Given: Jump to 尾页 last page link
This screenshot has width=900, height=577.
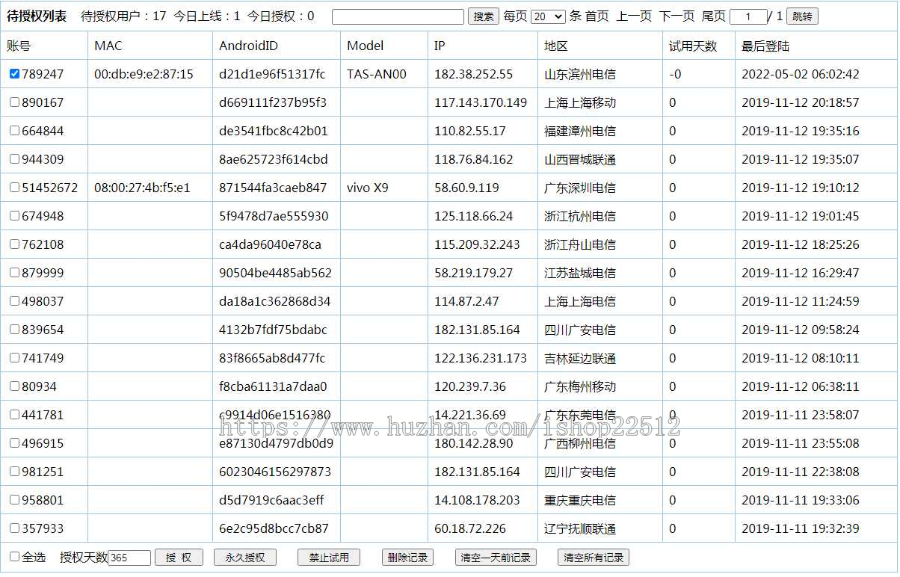Looking at the screenshot, I should (713, 16).
